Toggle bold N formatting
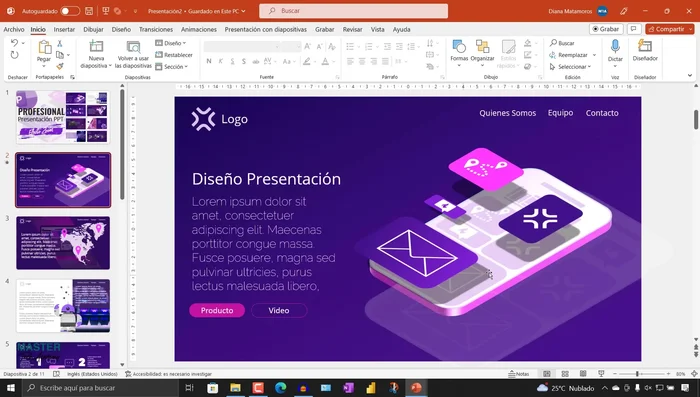The width and height of the screenshot is (700, 397). tap(209, 61)
